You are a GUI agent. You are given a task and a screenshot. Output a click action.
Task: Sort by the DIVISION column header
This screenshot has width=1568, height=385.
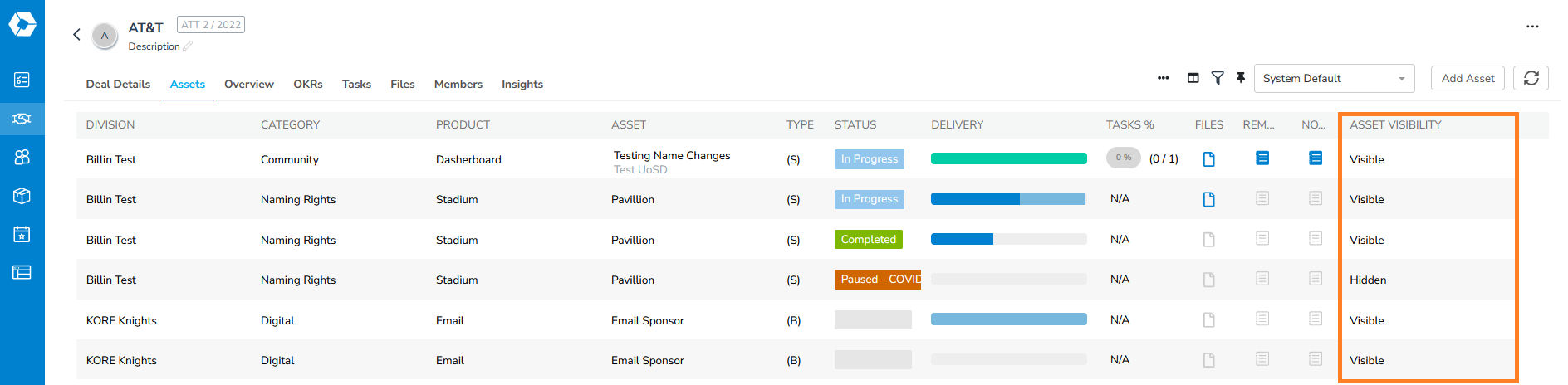tap(110, 124)
